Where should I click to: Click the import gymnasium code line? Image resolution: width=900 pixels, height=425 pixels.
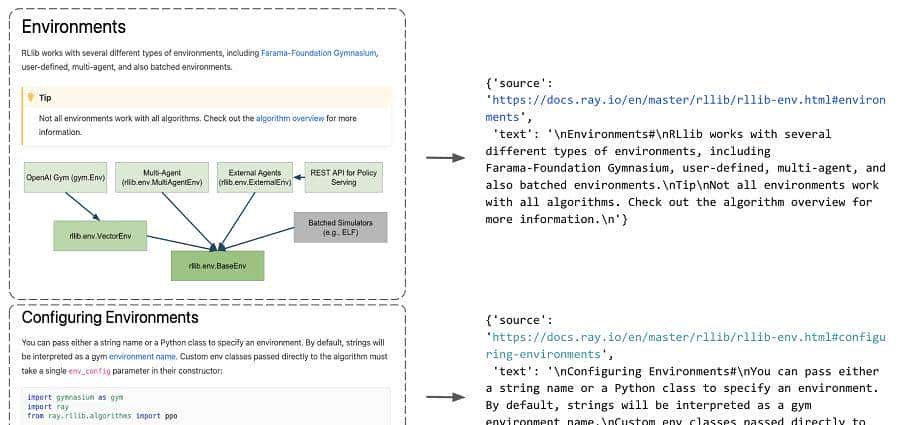pos(66,397)
